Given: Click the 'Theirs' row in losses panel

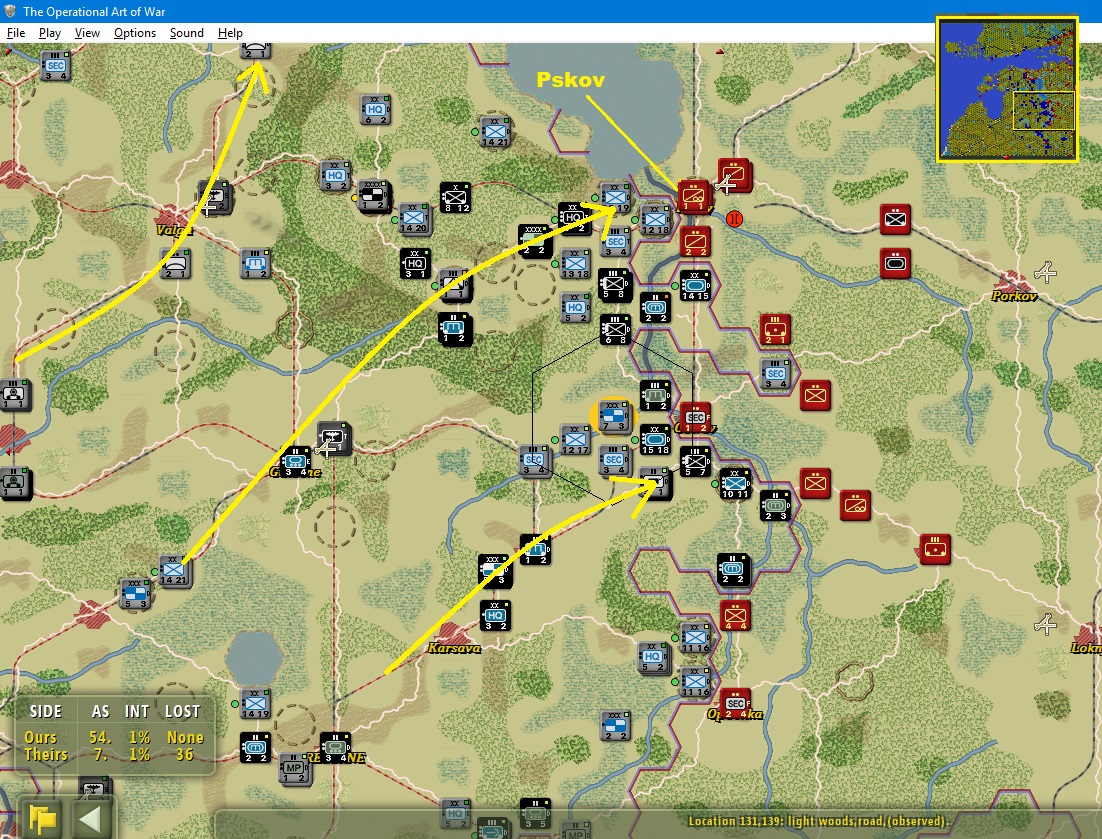Looking at the screenshot, I should coord(114,755).
